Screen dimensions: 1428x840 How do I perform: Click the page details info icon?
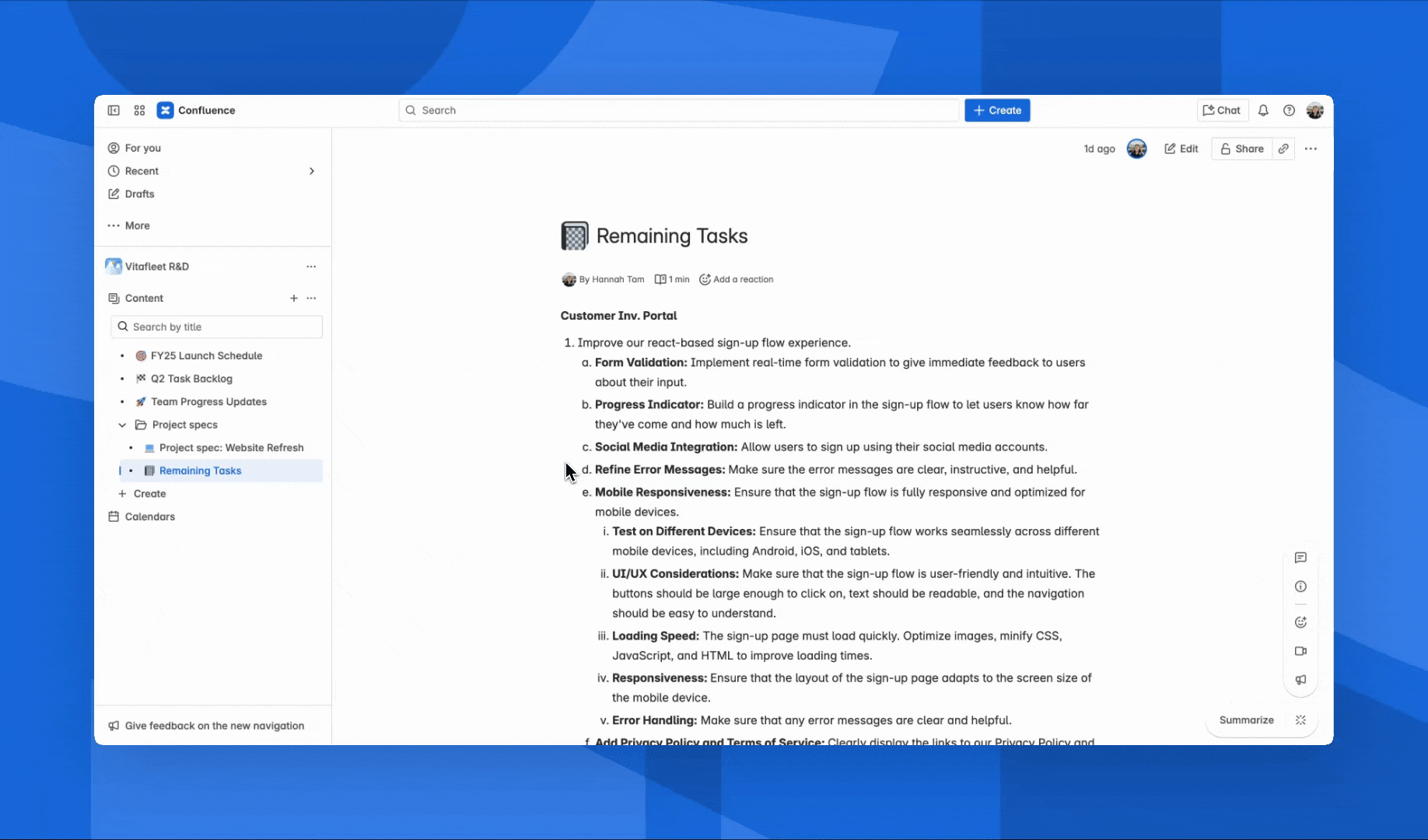(x=1300, y=586)
